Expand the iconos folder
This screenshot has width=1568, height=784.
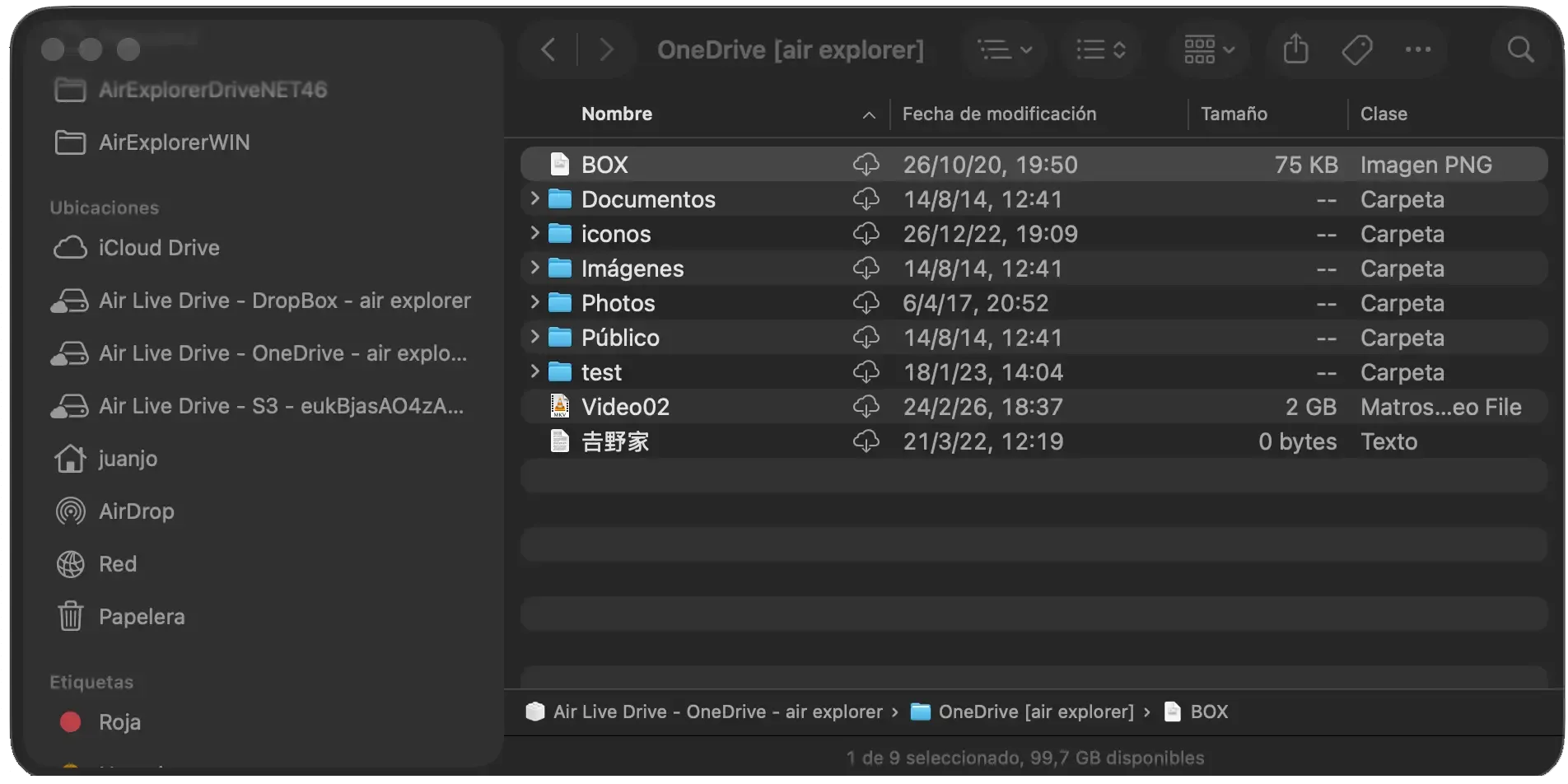click(x=534, y=233)
